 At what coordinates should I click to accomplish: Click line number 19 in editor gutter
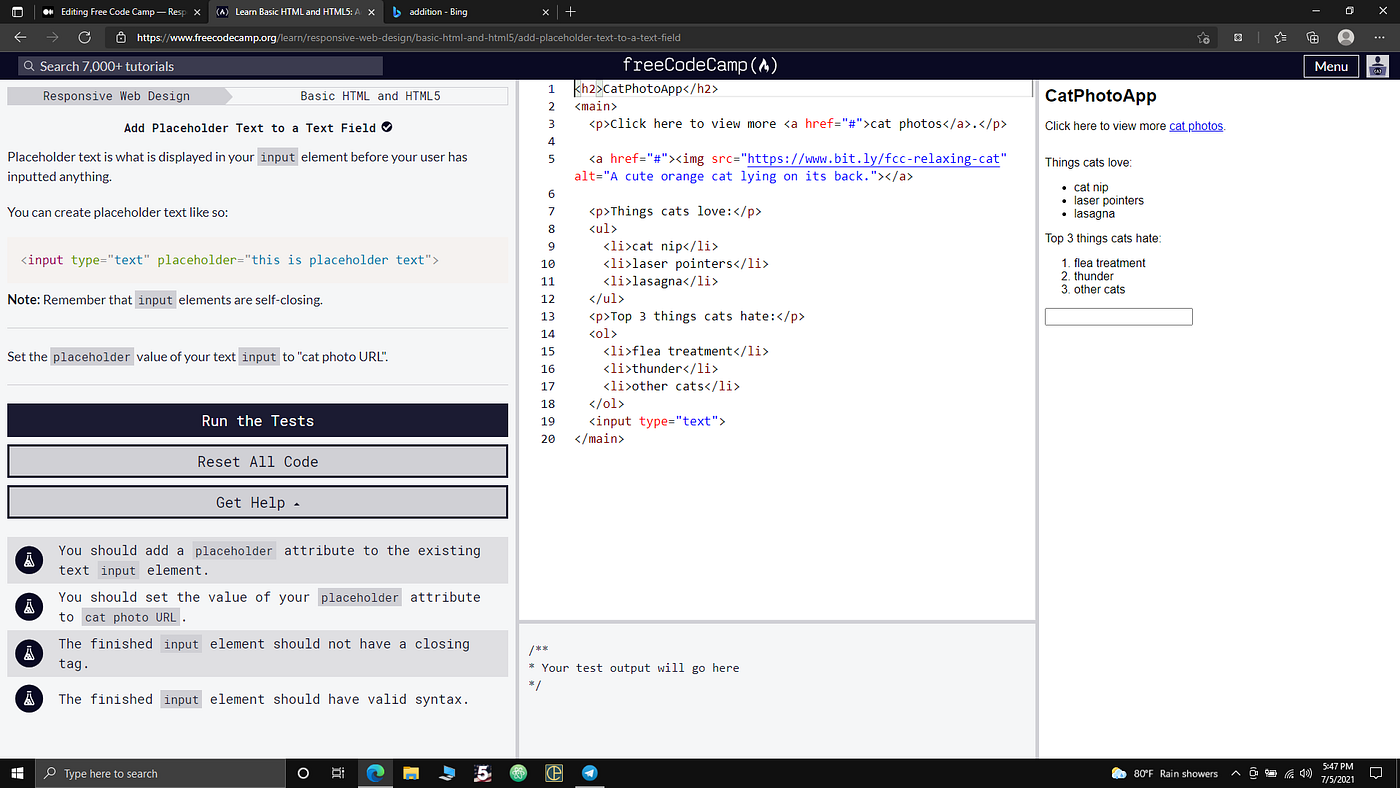pos(547,421)
